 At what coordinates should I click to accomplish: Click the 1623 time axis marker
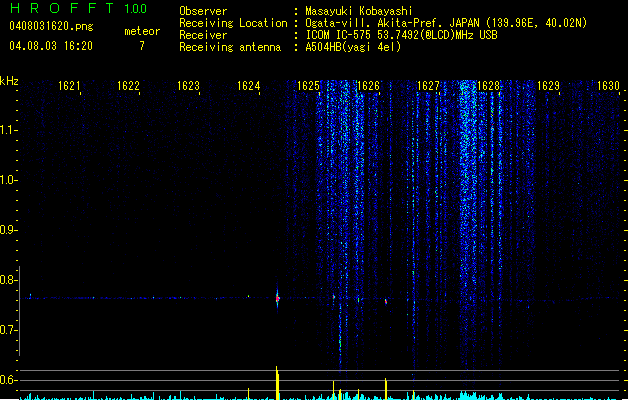click(189, 86)
